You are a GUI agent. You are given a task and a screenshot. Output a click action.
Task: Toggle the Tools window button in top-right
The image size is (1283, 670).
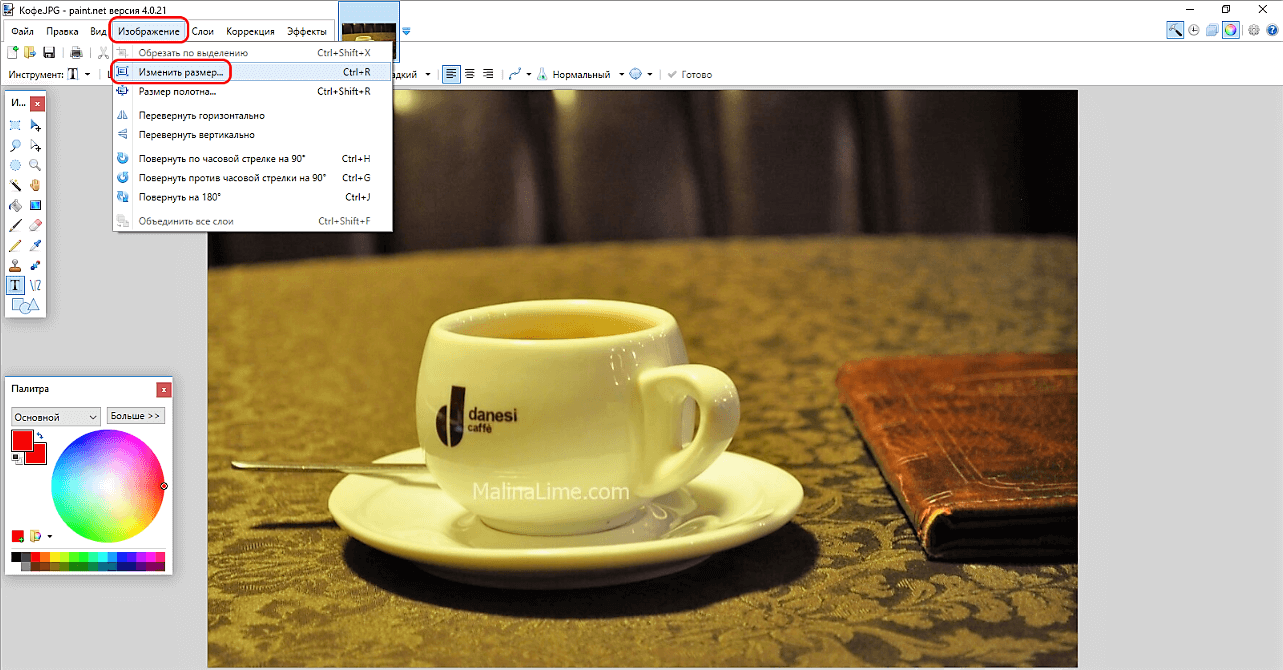pyautogui.click(x=1176, y=30)
